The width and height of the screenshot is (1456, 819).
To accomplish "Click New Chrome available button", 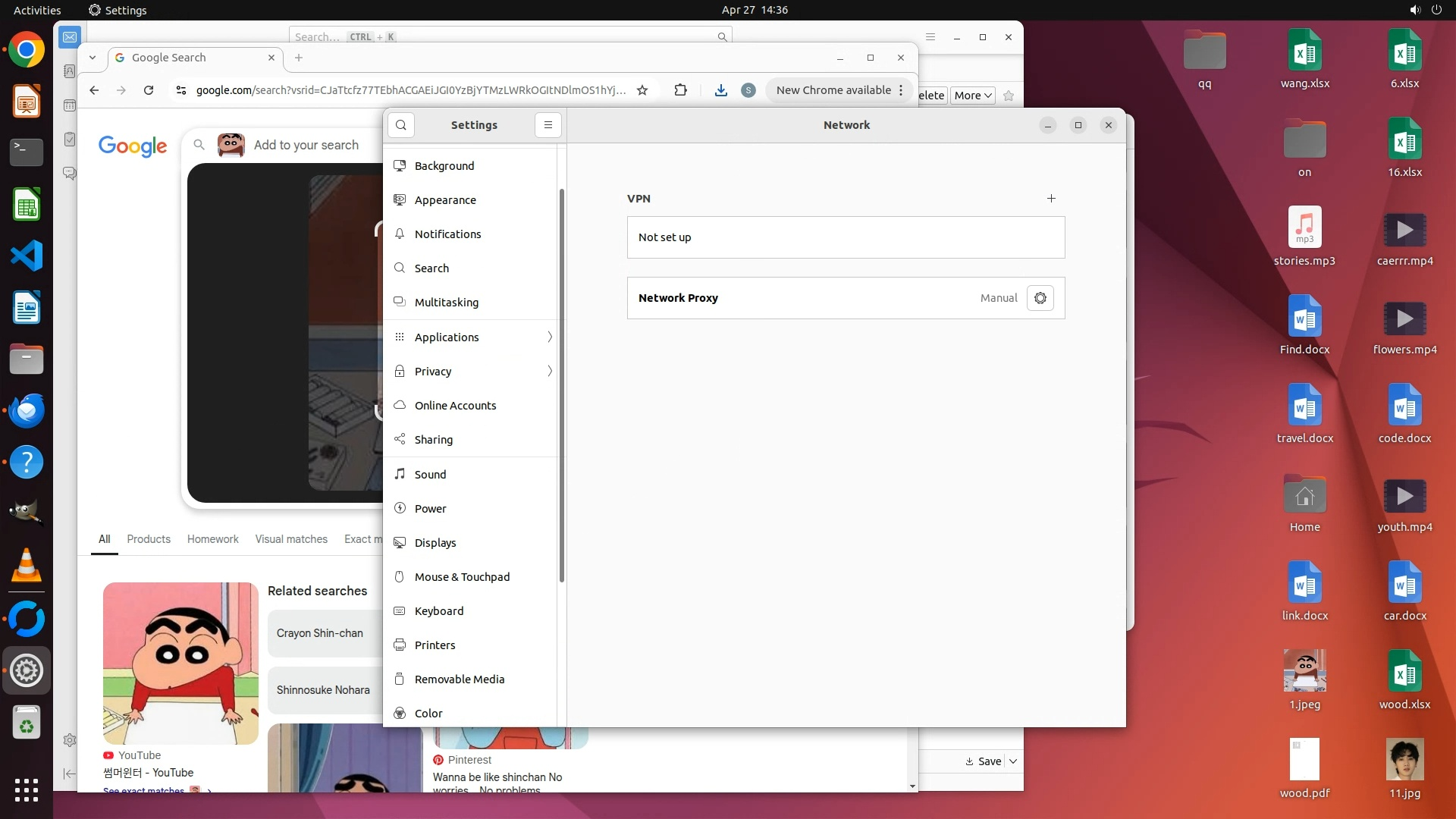I will click(x=833, y=90).
